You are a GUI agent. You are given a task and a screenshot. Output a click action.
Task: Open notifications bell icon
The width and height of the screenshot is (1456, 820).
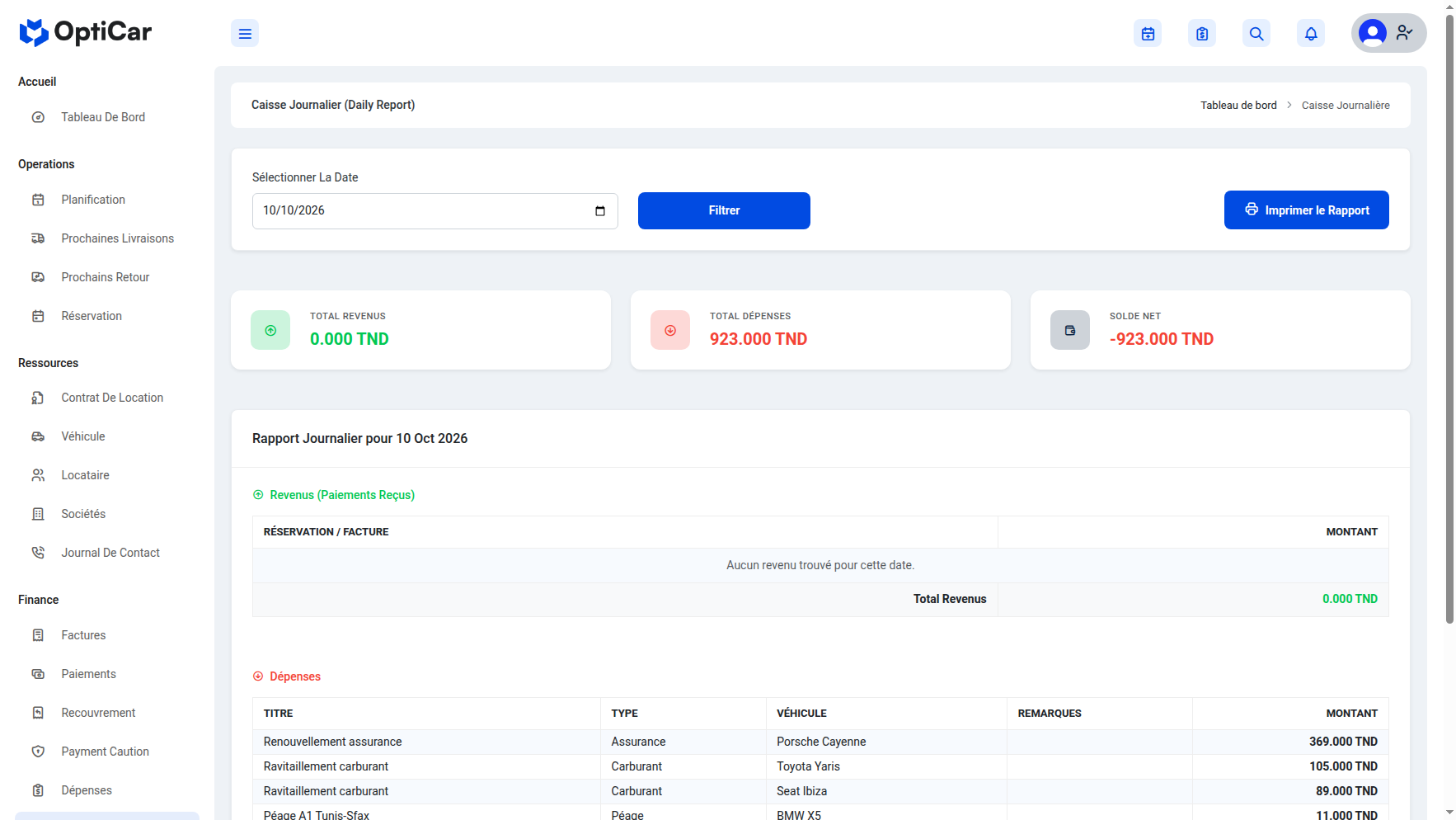coord(1311,34)
